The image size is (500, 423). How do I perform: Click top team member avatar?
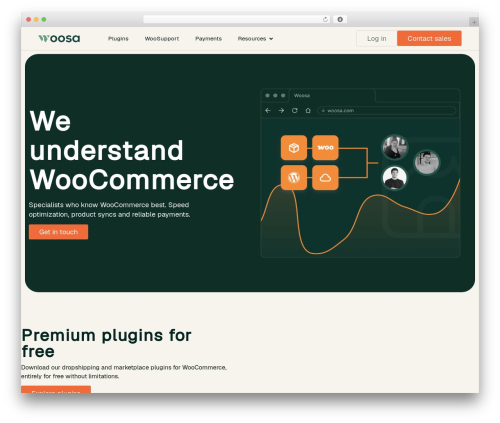(395, 147)
